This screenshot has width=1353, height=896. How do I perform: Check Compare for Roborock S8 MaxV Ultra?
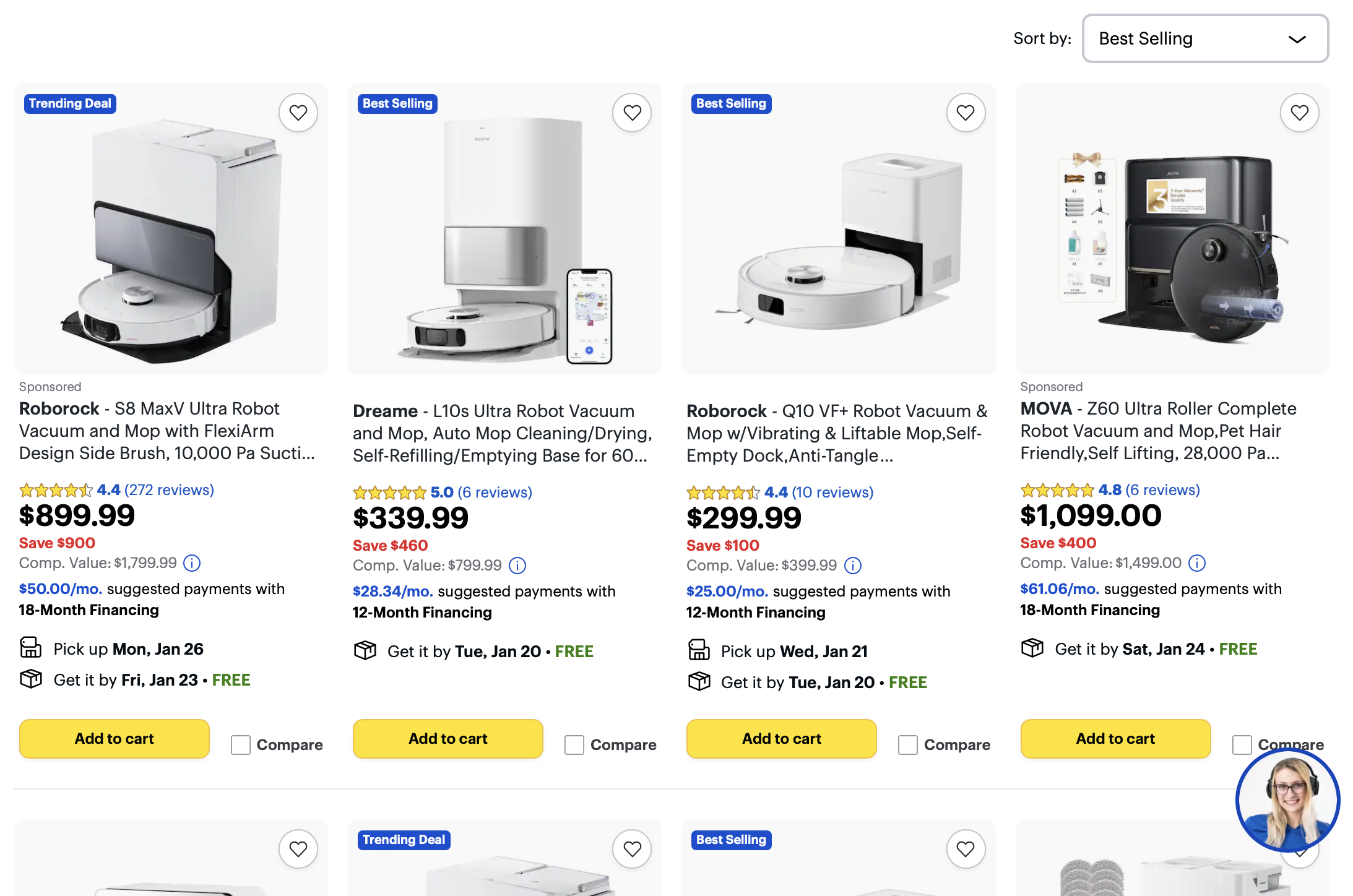[x=241, y=744]
